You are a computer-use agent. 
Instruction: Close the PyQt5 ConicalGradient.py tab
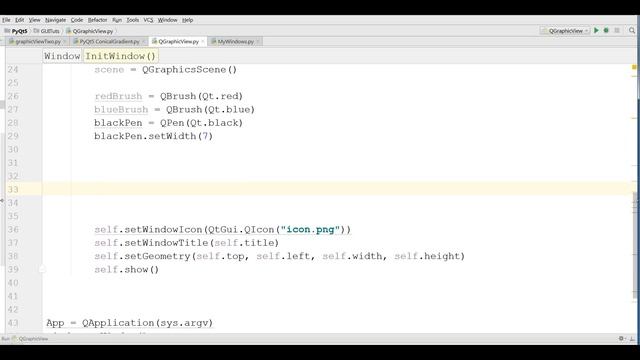coord(144,42)
